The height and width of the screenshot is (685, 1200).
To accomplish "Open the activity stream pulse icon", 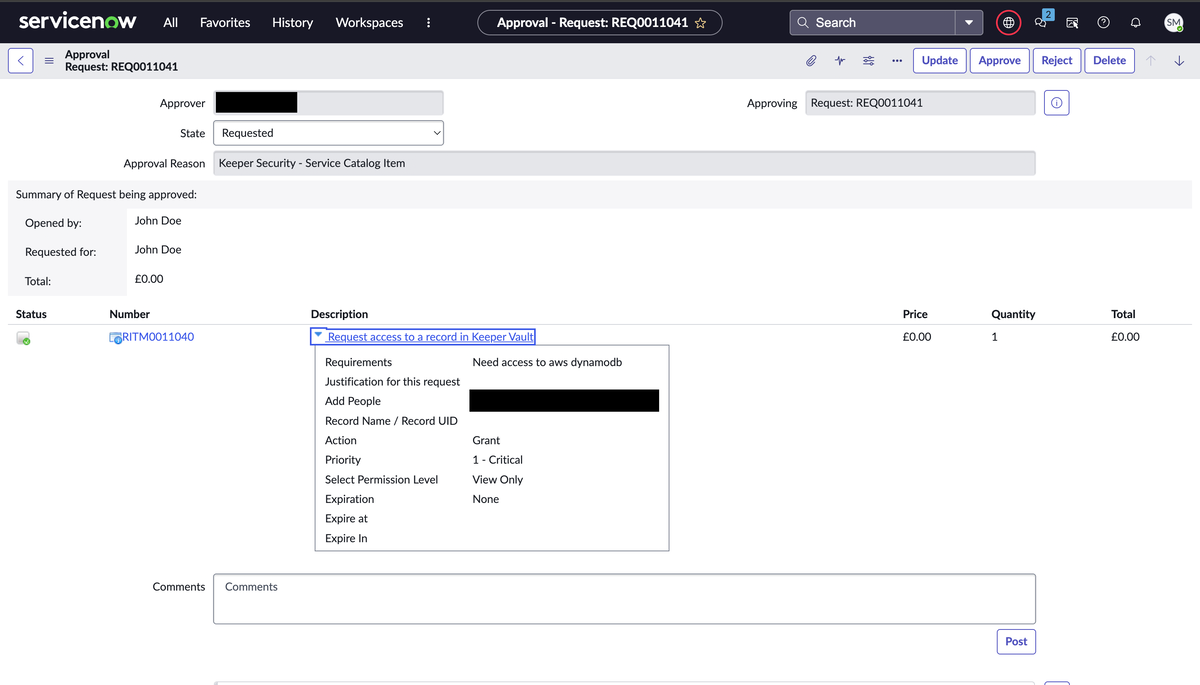I will (840, 61).
